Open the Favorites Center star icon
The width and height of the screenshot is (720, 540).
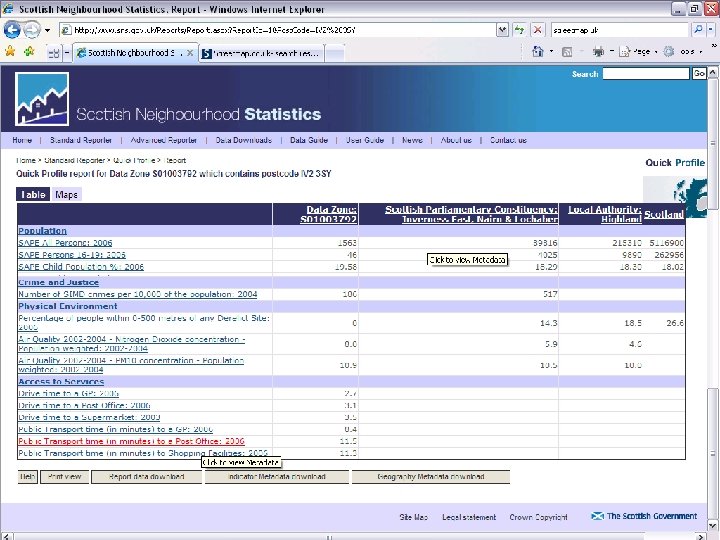click(x=10, y=51)
